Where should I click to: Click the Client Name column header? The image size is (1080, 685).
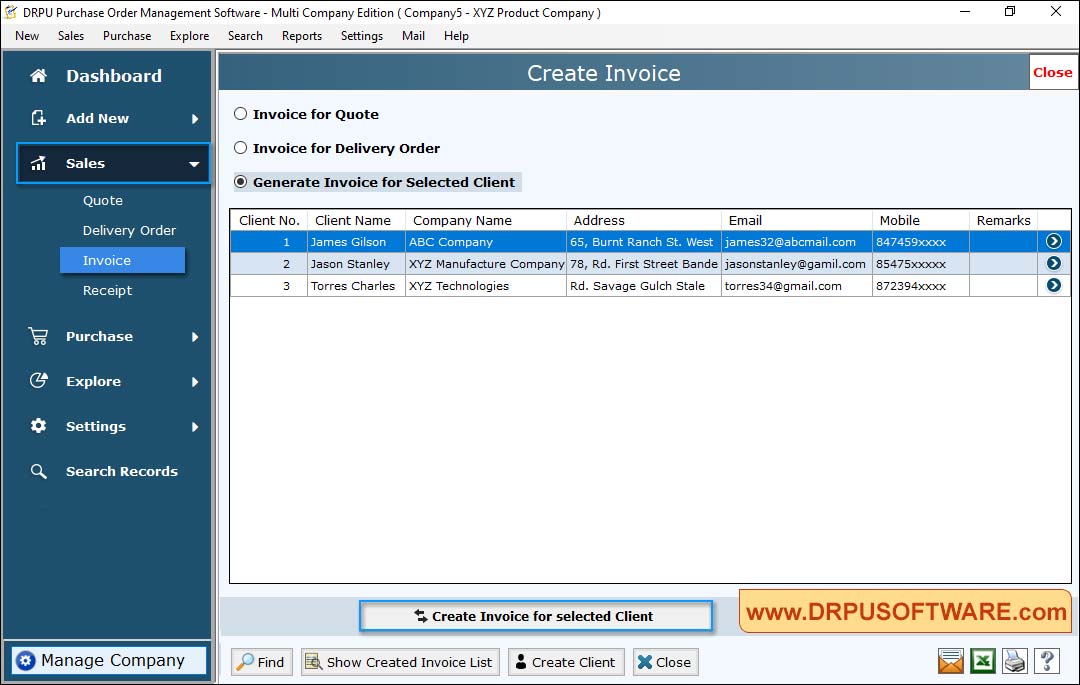coord(356,220)
